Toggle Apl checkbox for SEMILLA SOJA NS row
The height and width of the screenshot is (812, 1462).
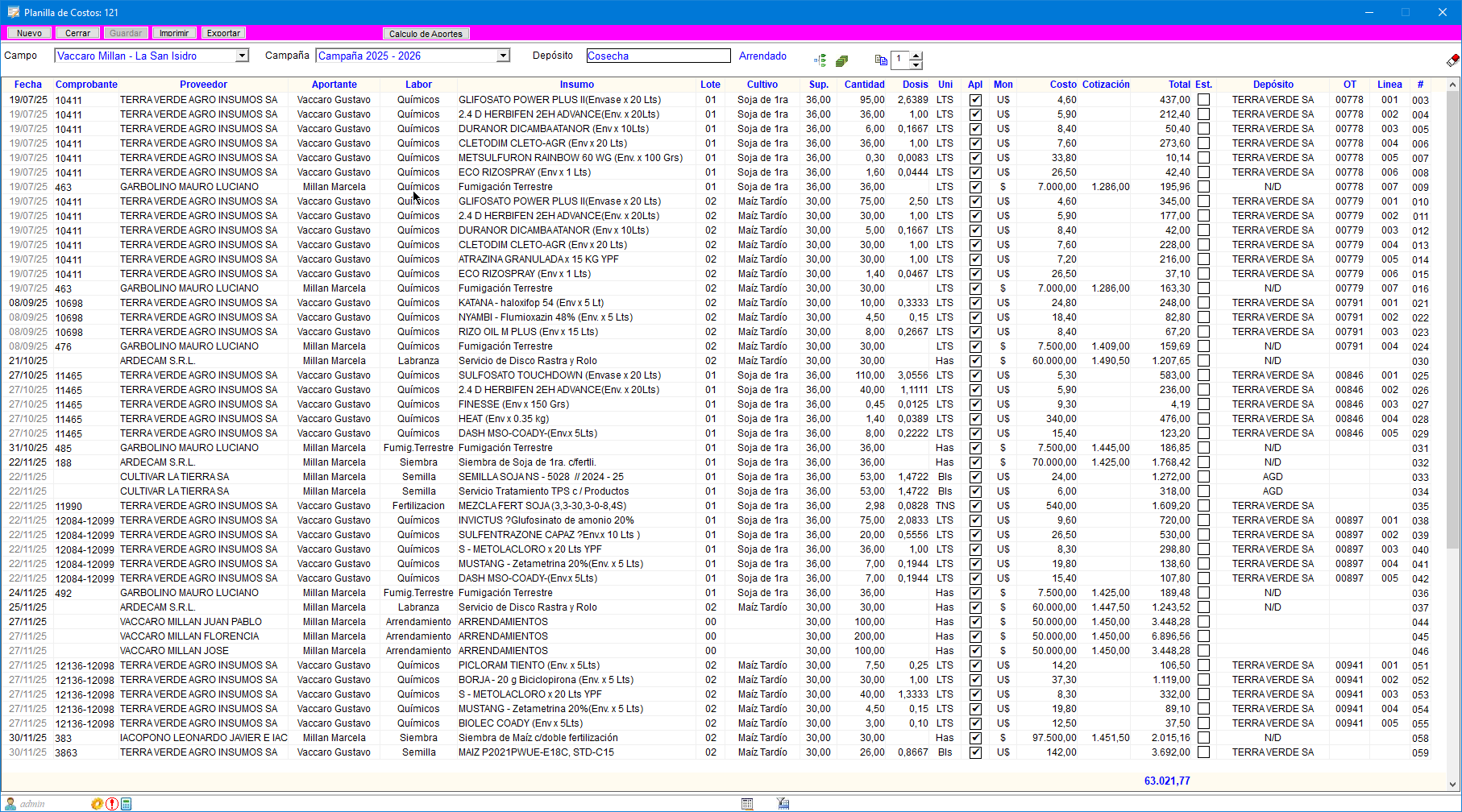pyautogui.click(x=975, y=477)
